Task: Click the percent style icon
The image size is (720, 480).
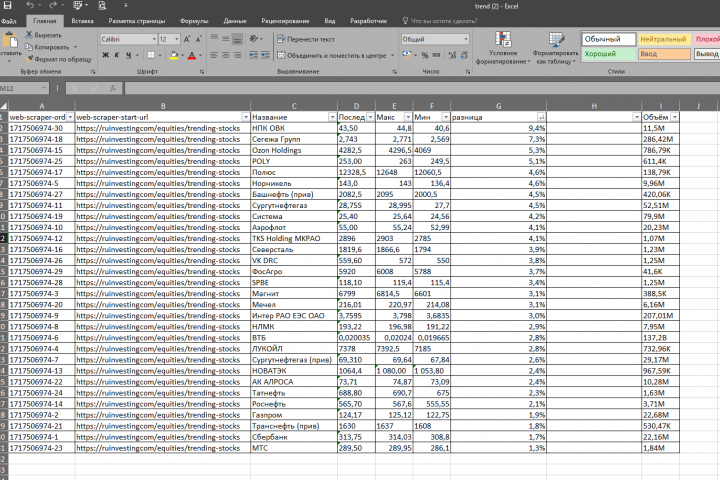Action: point(425,55)
